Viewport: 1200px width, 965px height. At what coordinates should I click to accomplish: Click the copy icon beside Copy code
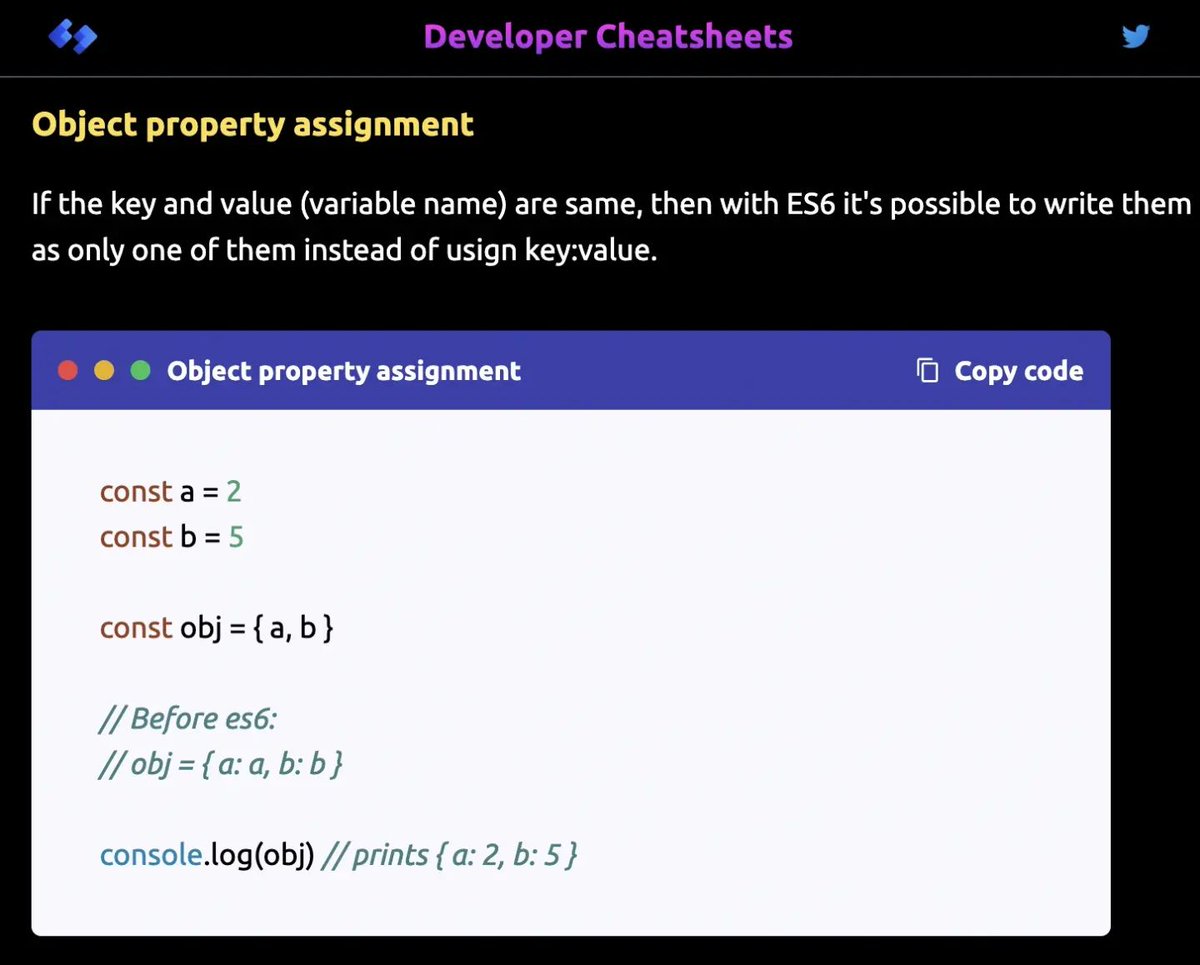pyautogui.click(x=927, y=369)
